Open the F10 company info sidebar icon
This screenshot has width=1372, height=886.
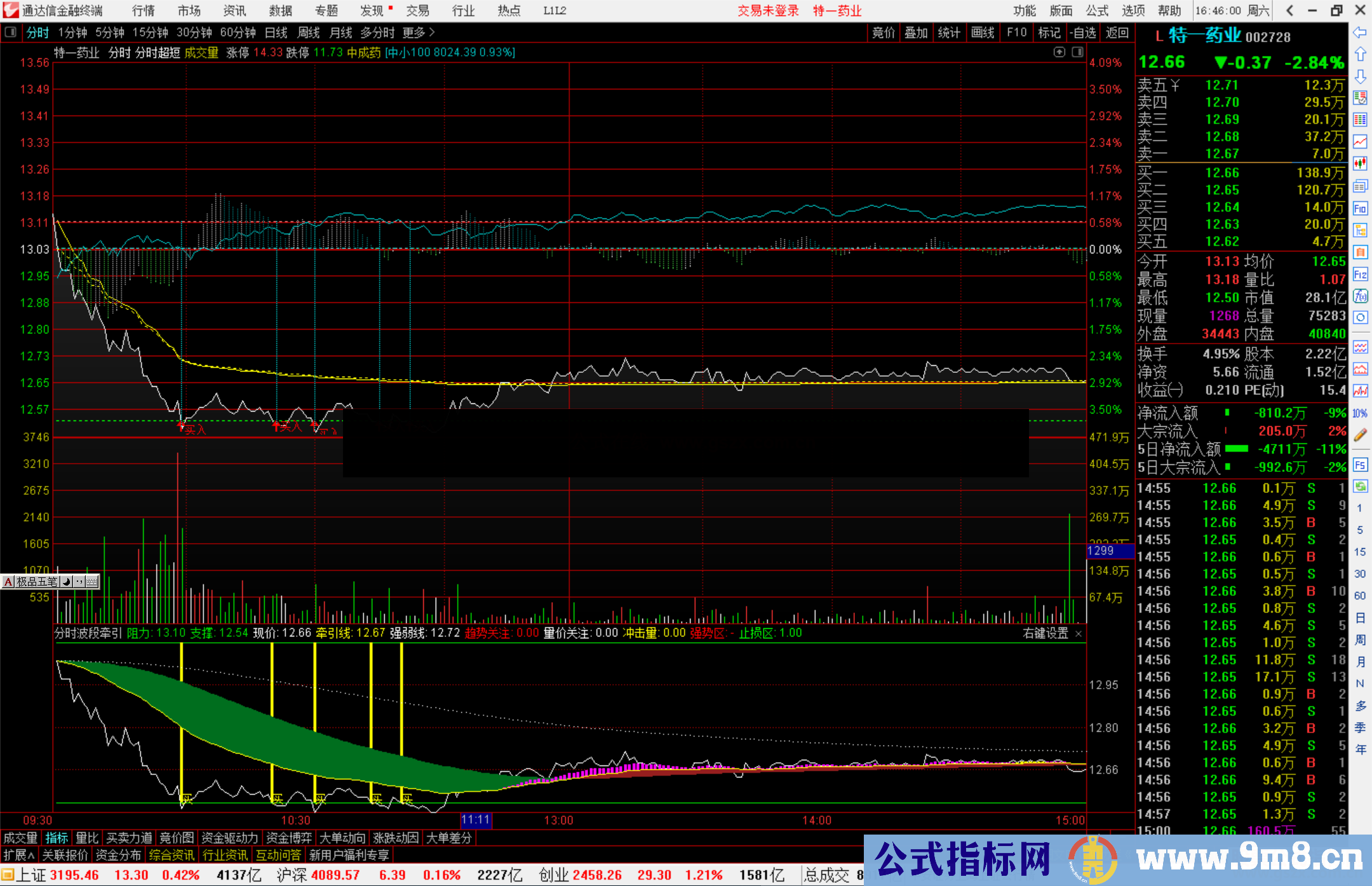click(x=1359, y=208)
